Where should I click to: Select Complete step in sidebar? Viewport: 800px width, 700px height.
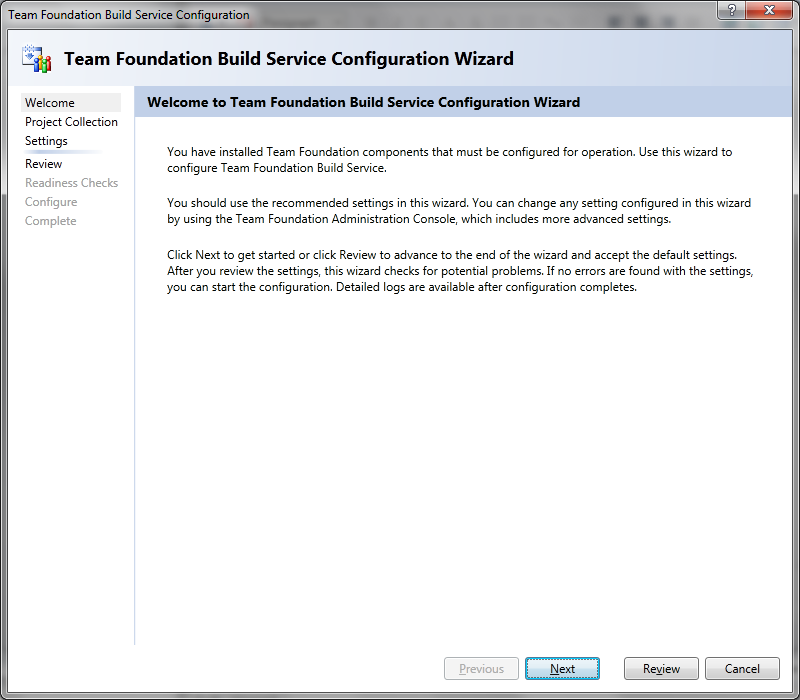(x=51, y=221)
